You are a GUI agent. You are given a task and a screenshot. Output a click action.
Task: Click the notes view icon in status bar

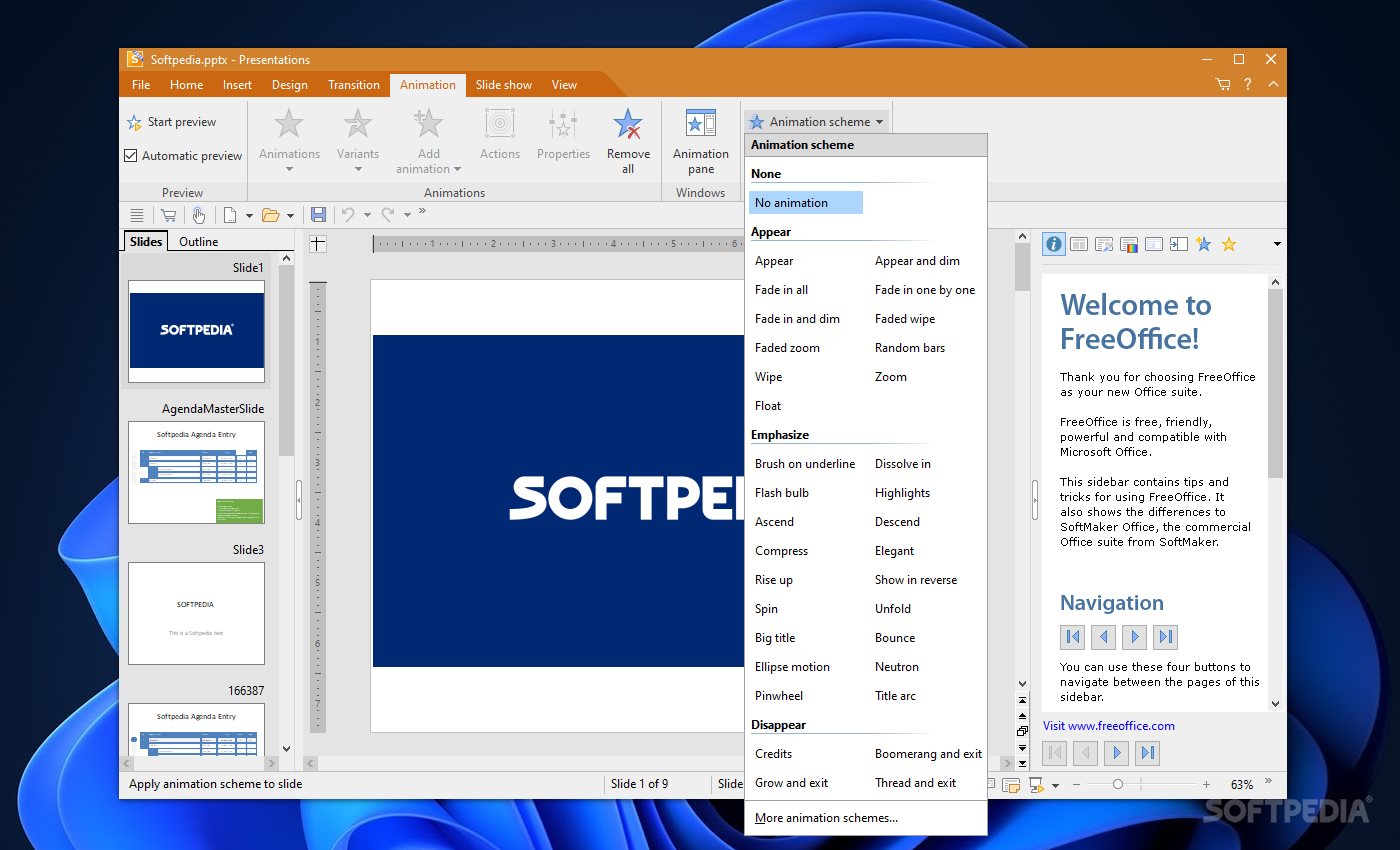(1011, 785)
